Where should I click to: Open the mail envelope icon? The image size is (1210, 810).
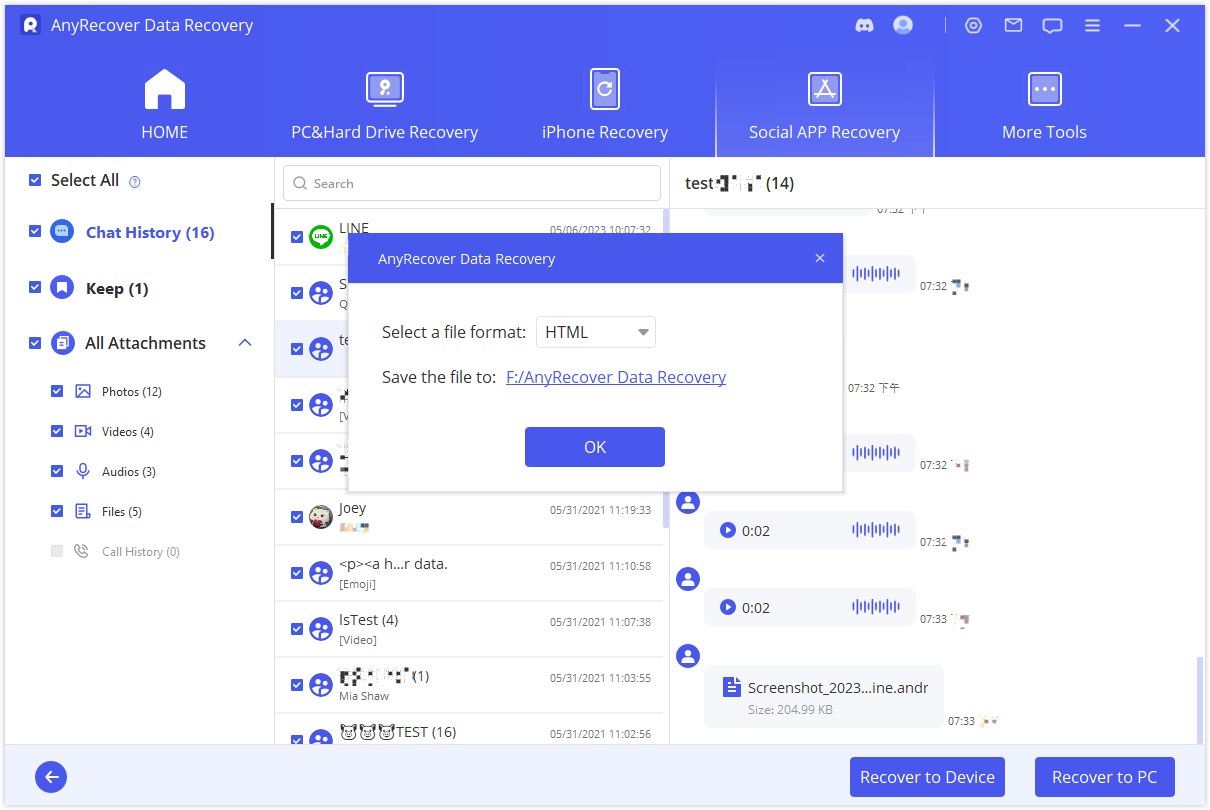pos(1013,26)
